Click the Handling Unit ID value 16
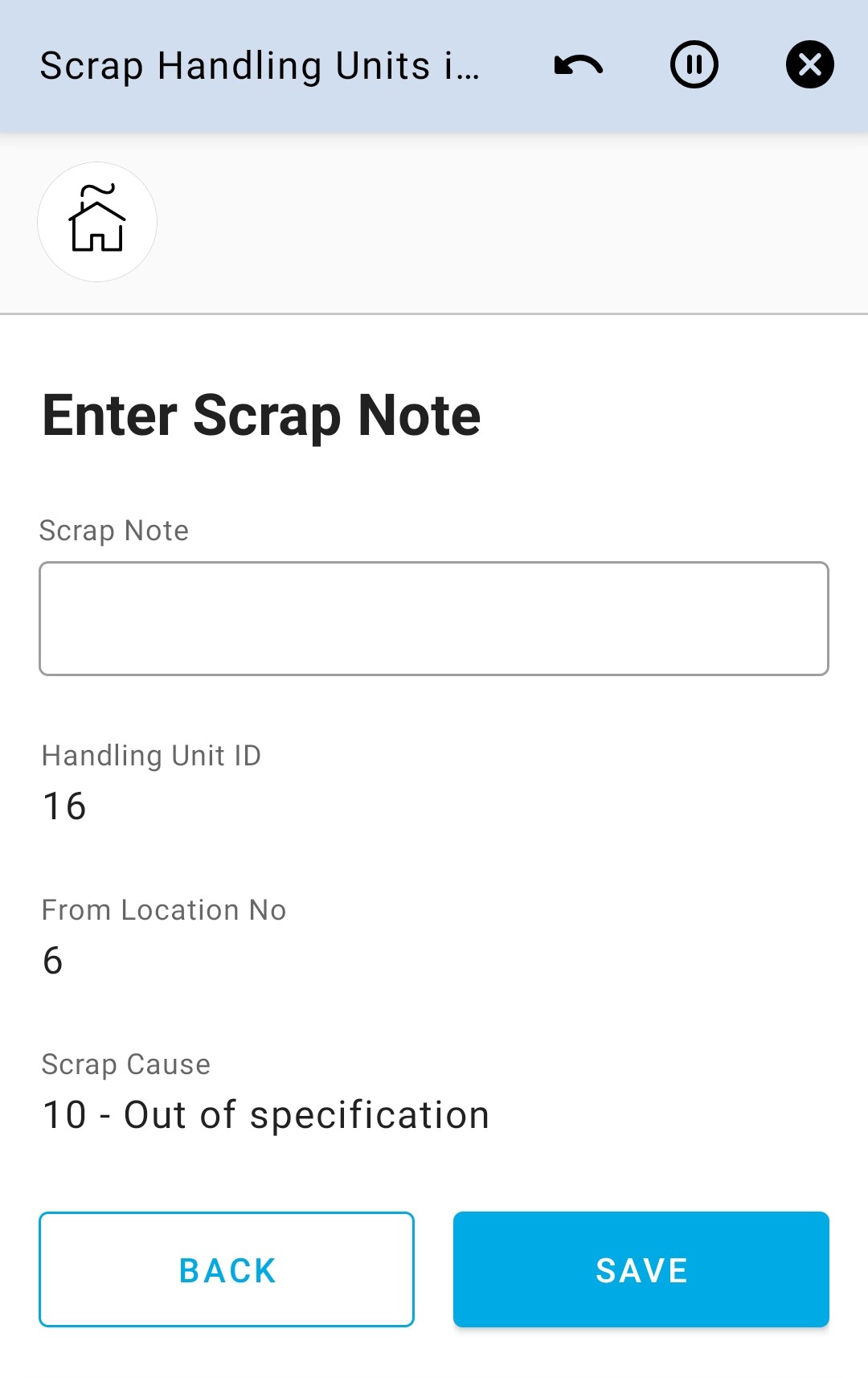Image resolution: width=868 pixels, height=1378 pixels. 64,806
